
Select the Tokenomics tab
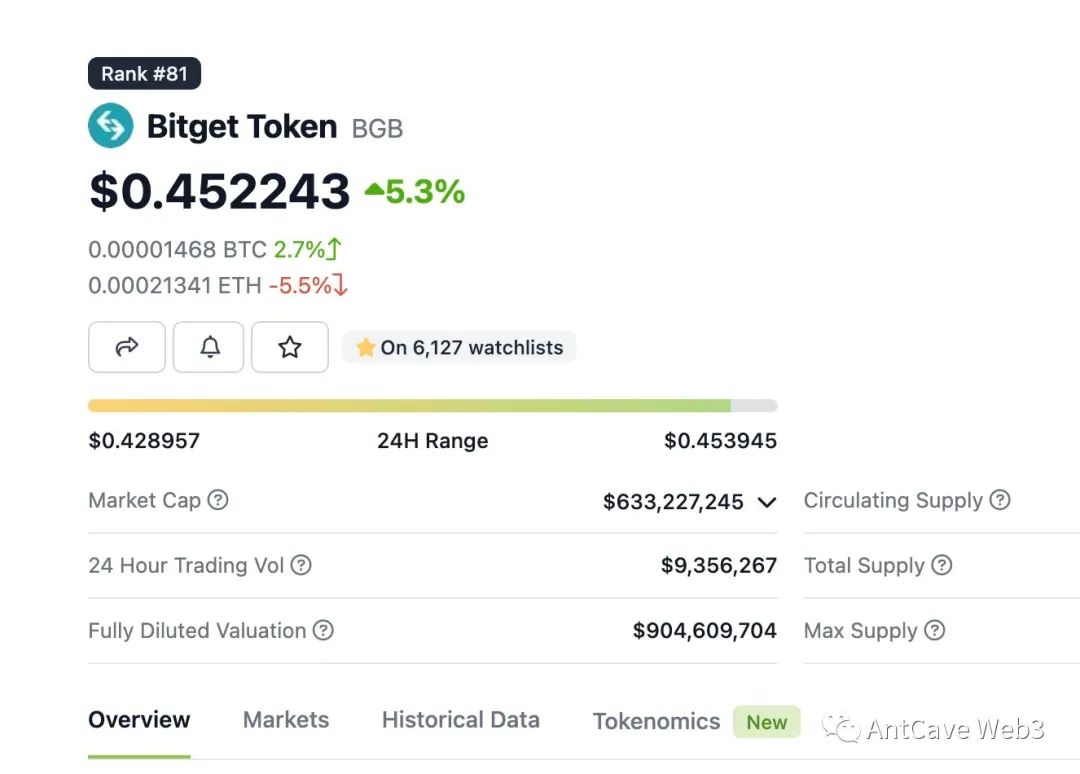(x=656, y=722)
